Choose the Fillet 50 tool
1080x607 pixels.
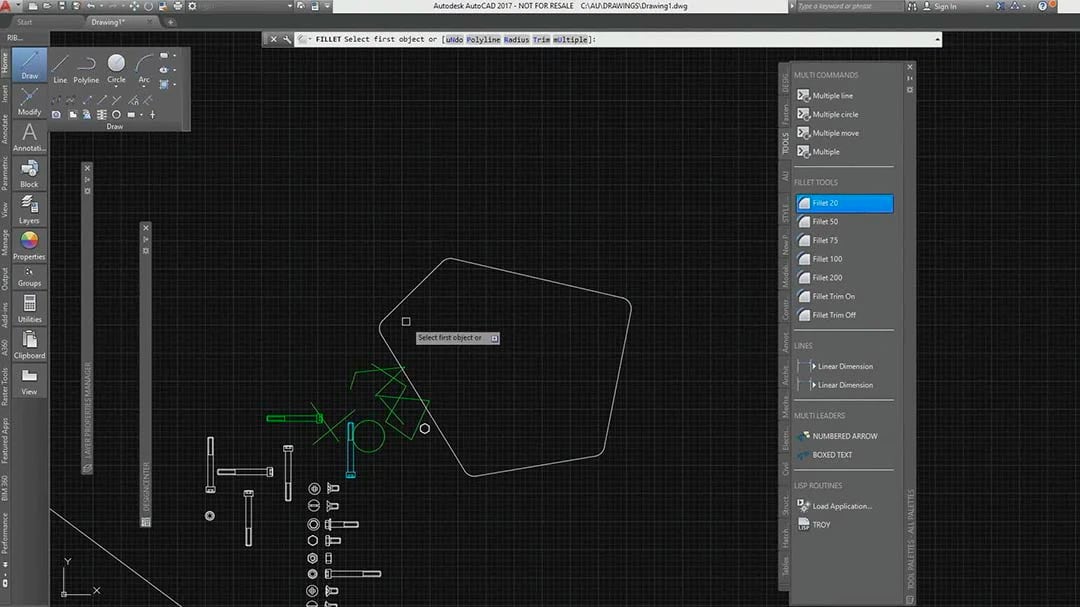(x=825, y=222)
